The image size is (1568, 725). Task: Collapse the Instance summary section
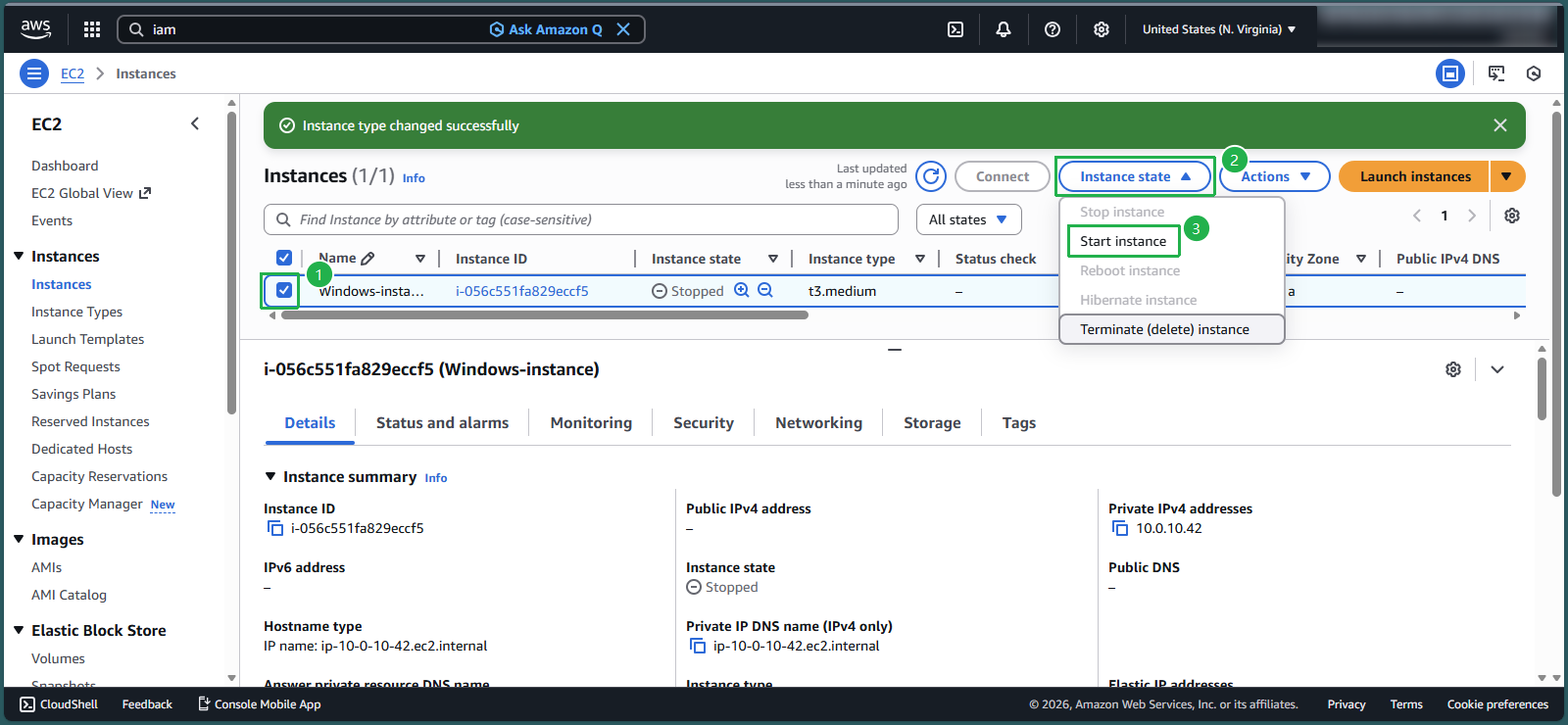pos(270,476)
